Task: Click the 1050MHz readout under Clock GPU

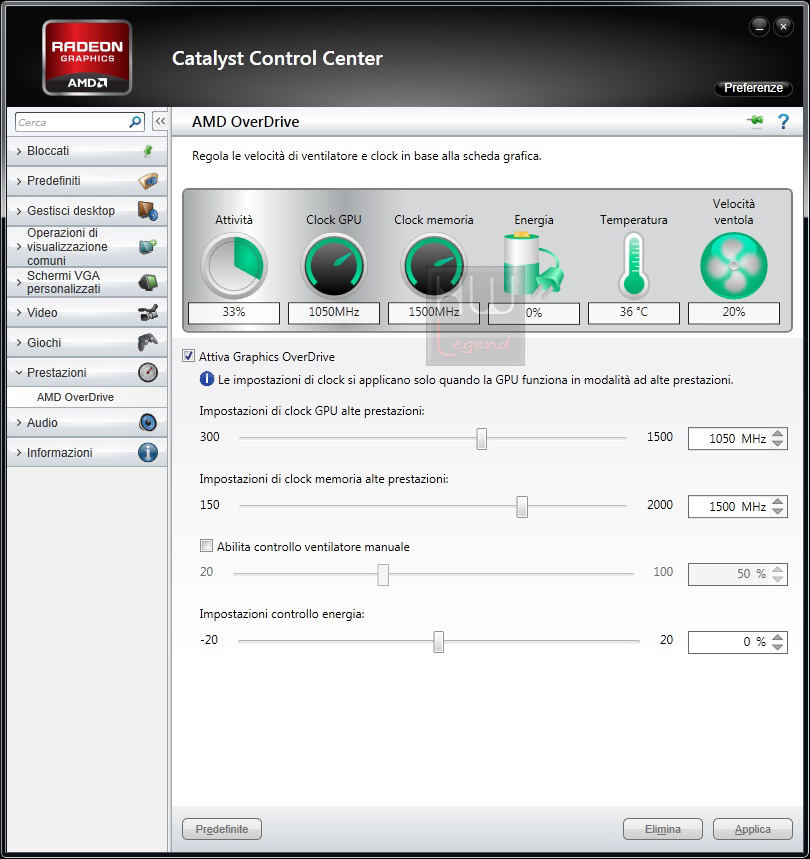Action: (334, 313)
